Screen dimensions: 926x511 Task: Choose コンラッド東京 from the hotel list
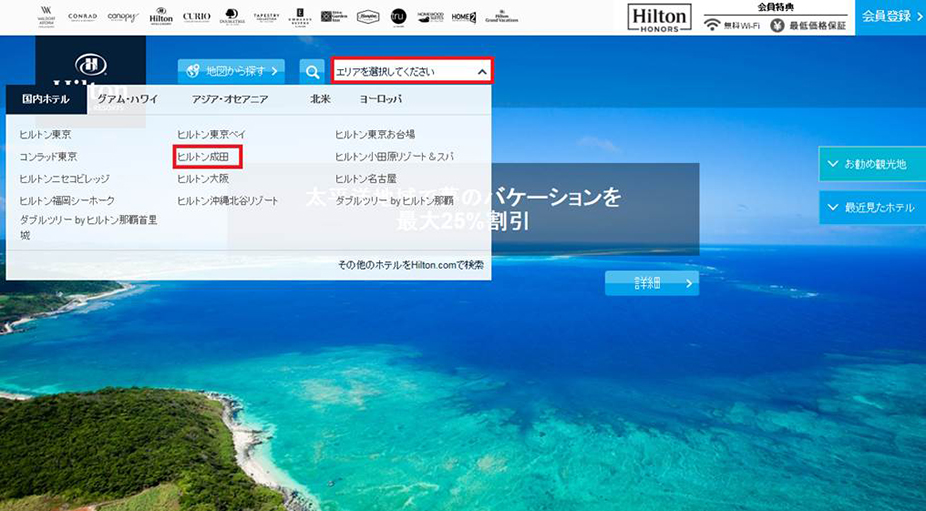click(48, 157)
